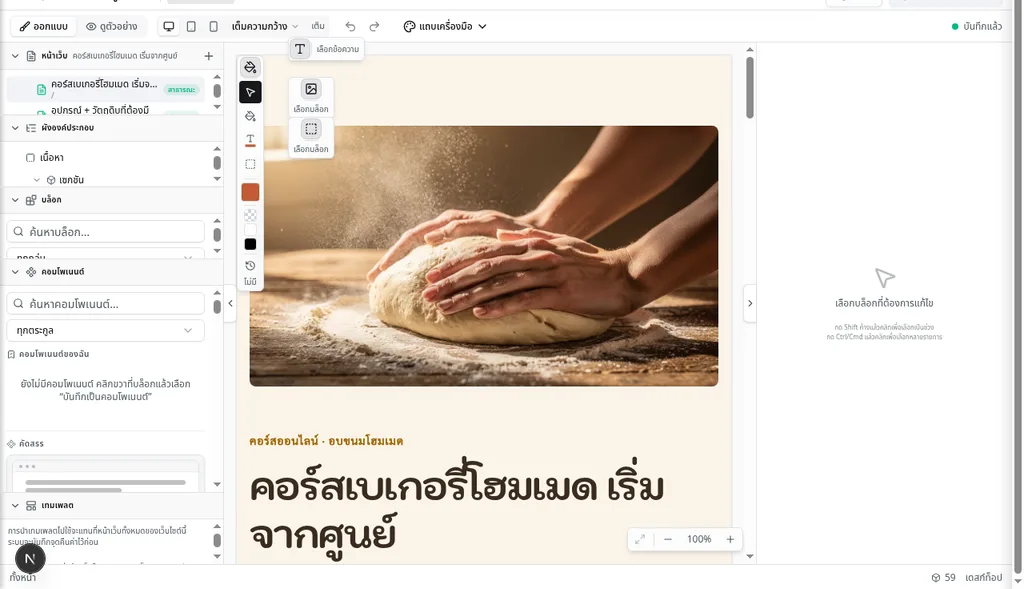Add a new page with plus icon
This screenshot has width=1024, height=589.
click(x=209, y=56)
